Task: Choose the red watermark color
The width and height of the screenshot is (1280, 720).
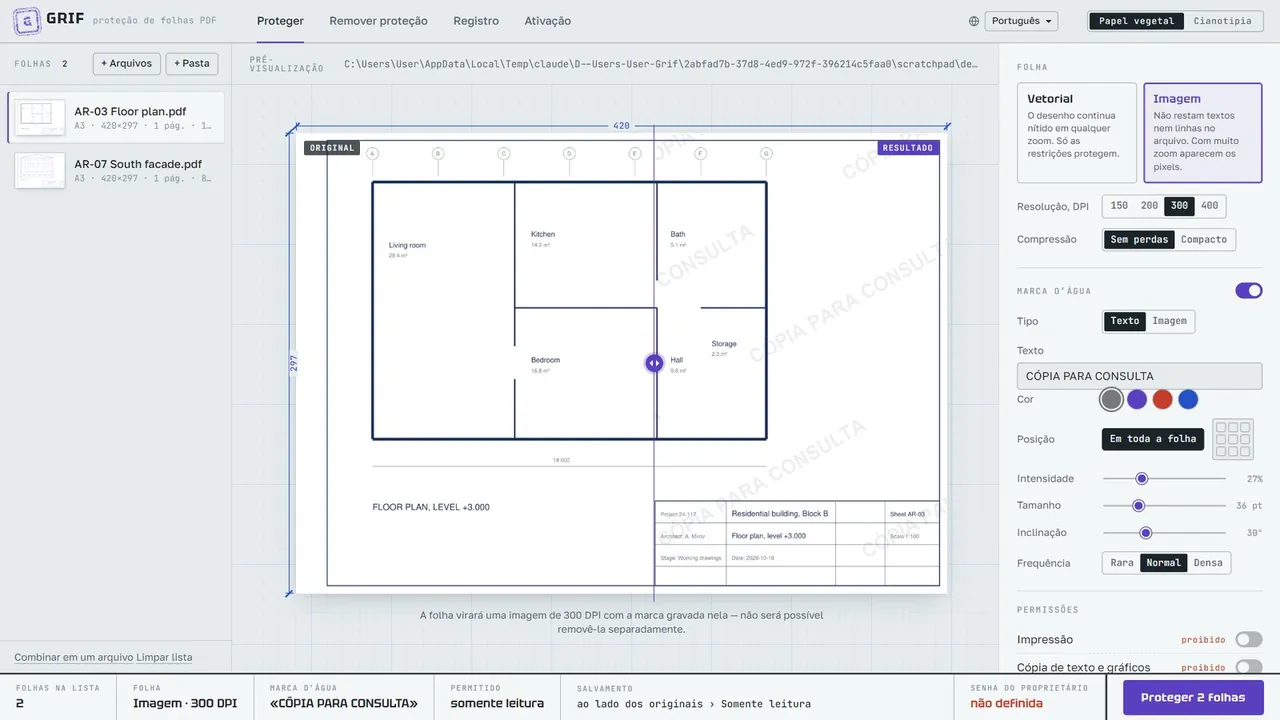Action: [1162, 400]
